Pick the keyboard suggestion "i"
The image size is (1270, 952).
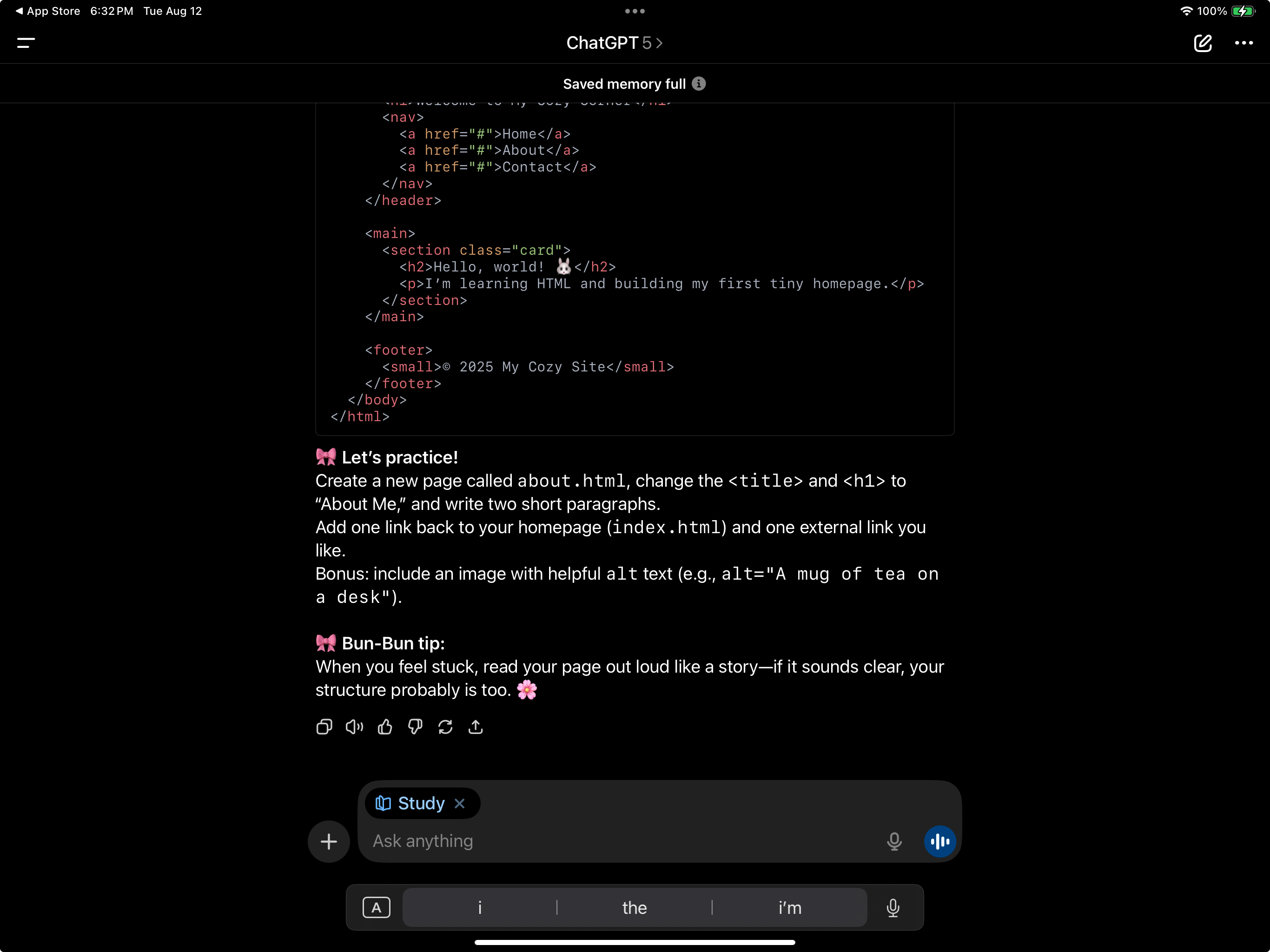click(x=480, y=908)
